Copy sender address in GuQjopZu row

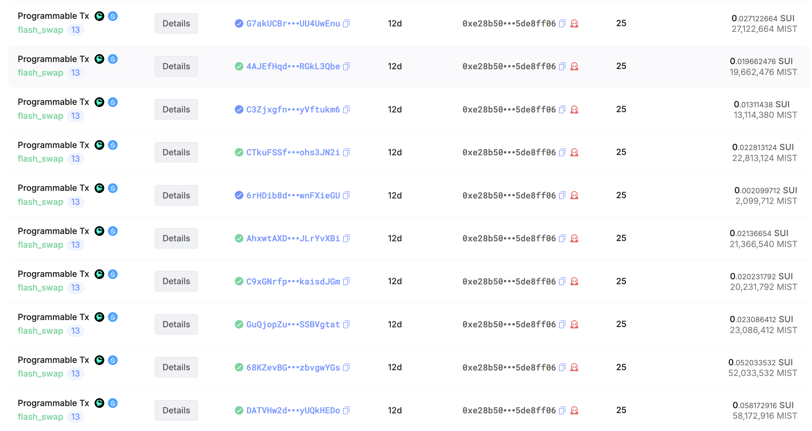(562, 324)
